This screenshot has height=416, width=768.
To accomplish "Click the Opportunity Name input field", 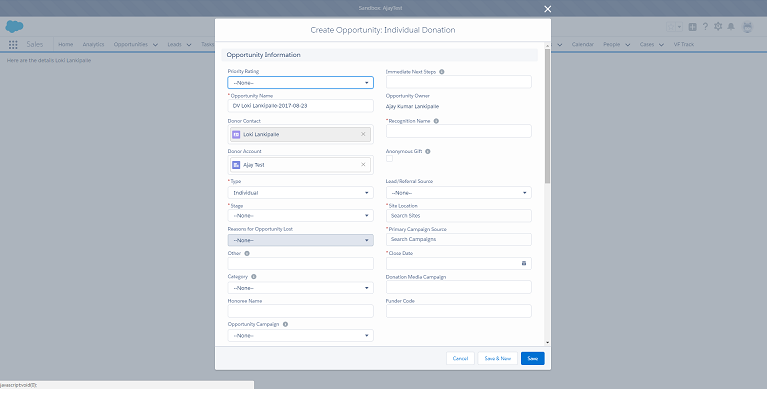I will [x=300, y=106].
